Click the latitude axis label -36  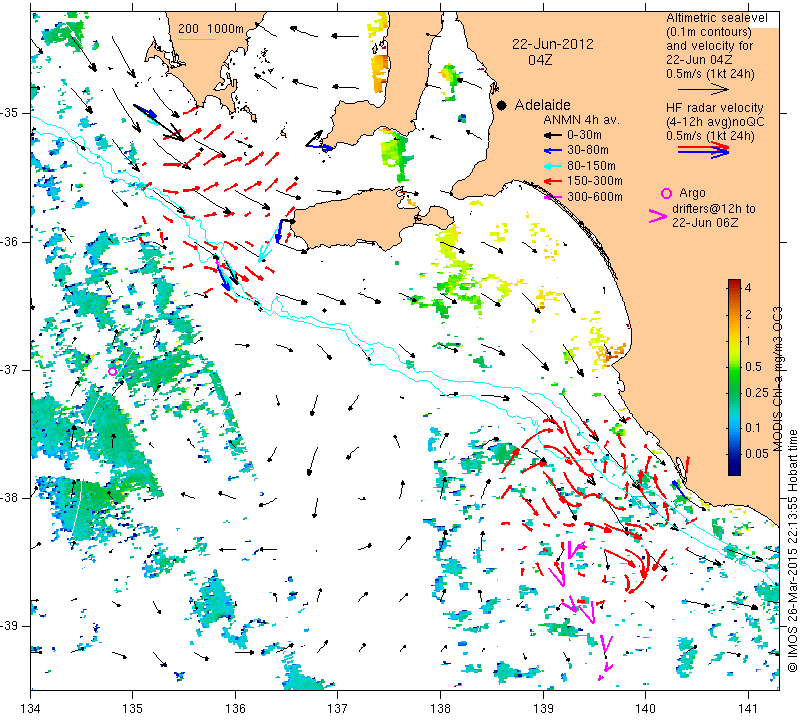pos(11,241)
